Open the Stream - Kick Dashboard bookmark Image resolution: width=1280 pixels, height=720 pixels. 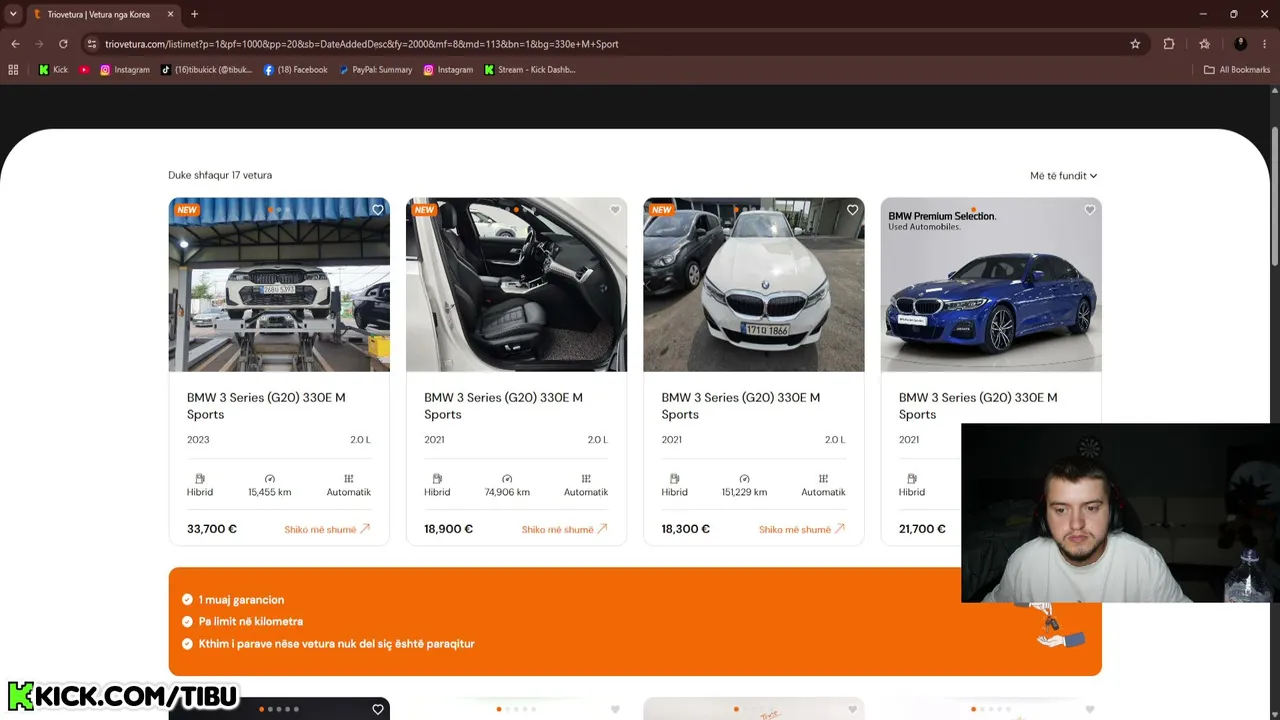(x=530, y=70)
